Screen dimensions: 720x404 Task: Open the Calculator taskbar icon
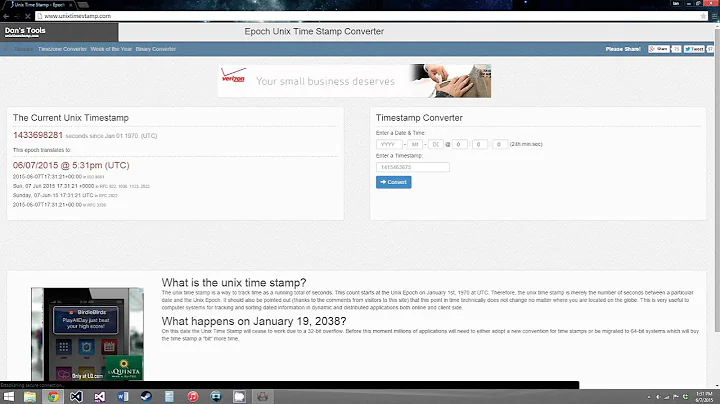click(169, 397)
